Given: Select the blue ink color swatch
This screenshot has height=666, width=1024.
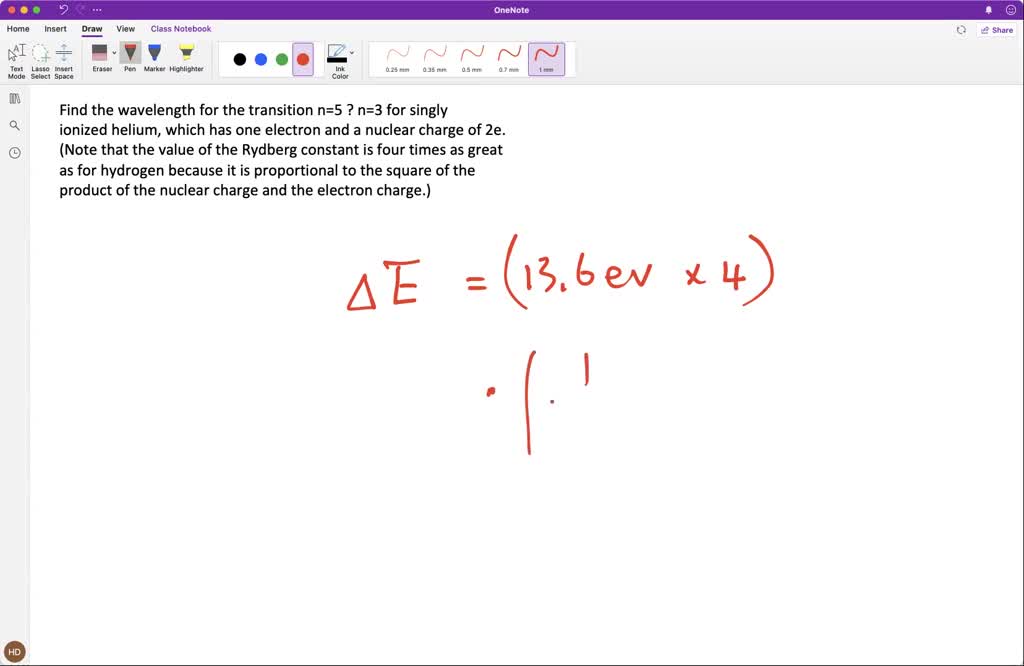Looking at the screenshot, I should (x=260, y=59).
